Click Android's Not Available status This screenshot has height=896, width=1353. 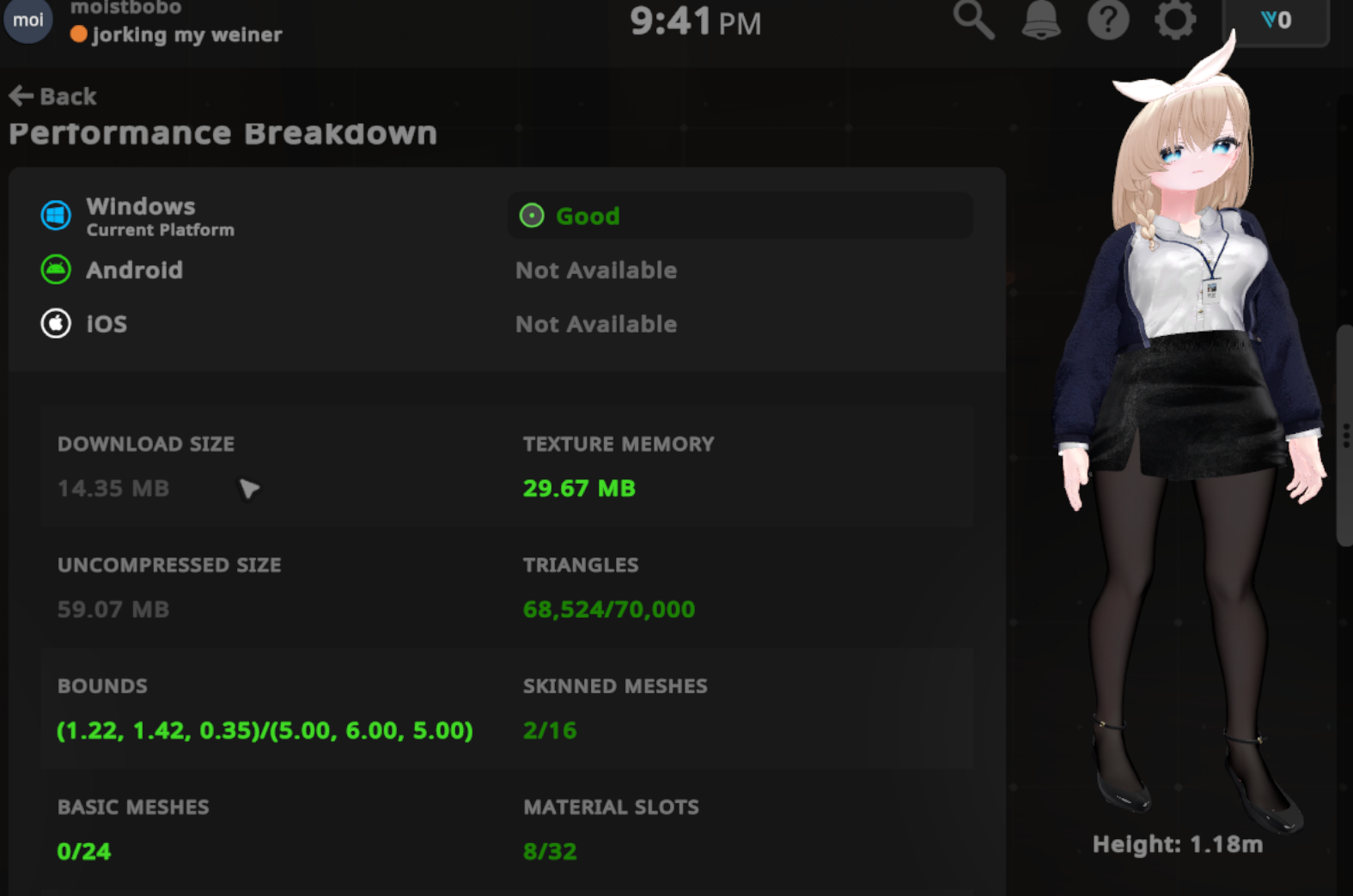[x=596, y=271]
